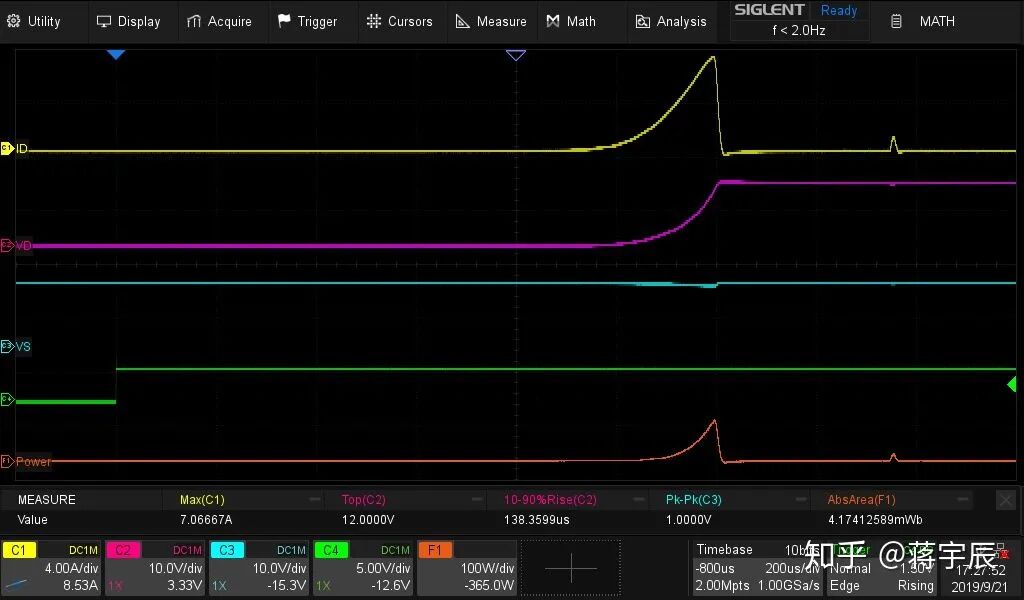The height and width of the screenshot is (600, 1024).
Task: Click the Math waveform icon
Action: (x=553, y=21)
